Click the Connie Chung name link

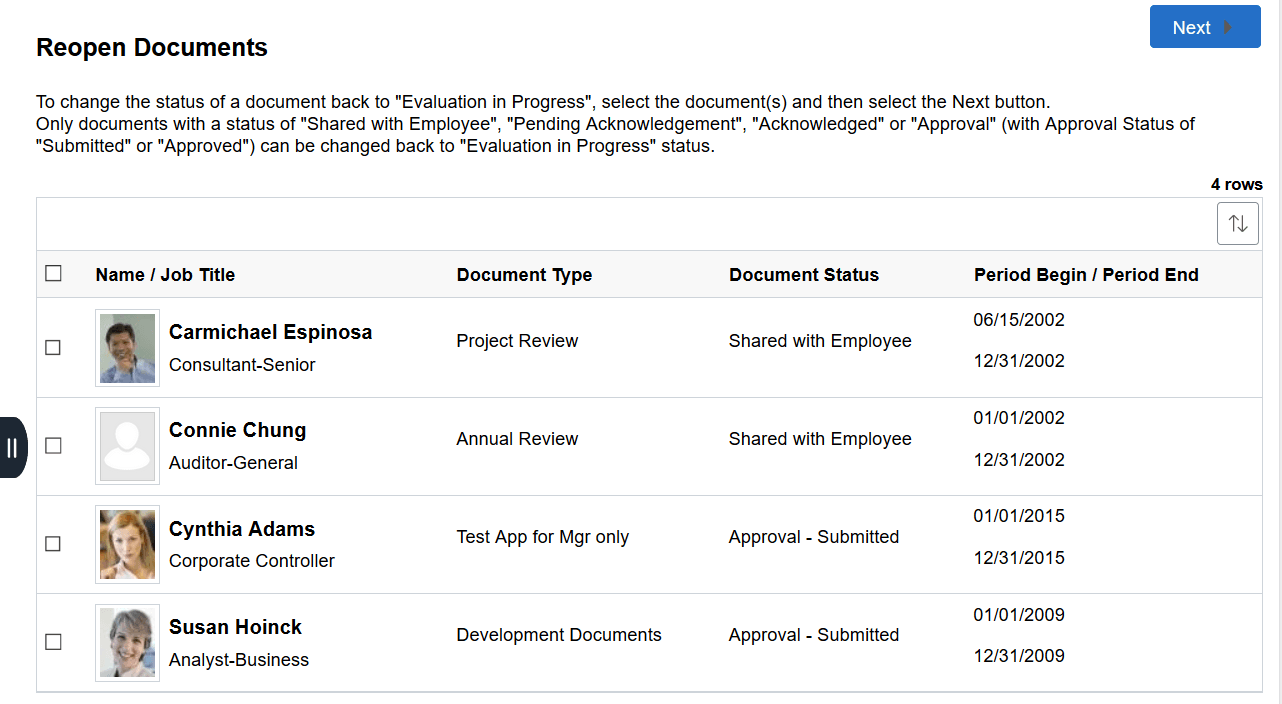tap(237, 430)
